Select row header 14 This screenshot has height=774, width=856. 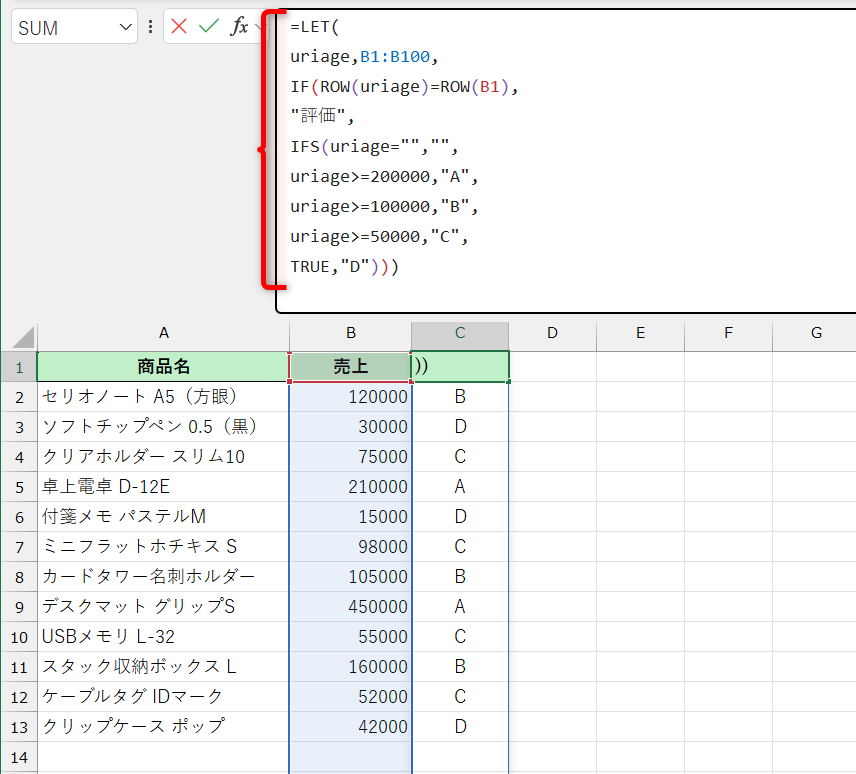[18, 757]
